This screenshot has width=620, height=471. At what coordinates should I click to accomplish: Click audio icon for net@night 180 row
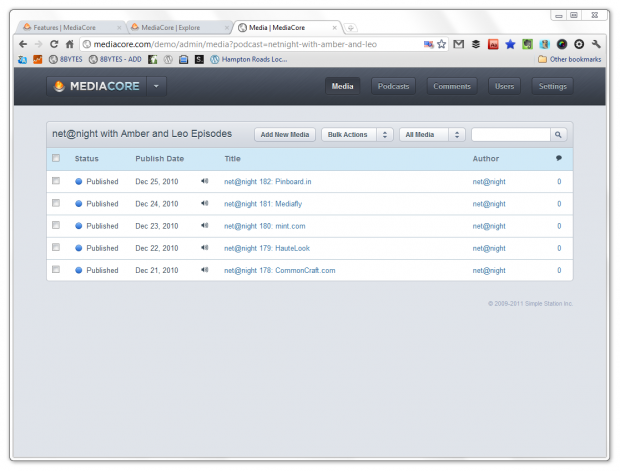click(204, 225)
